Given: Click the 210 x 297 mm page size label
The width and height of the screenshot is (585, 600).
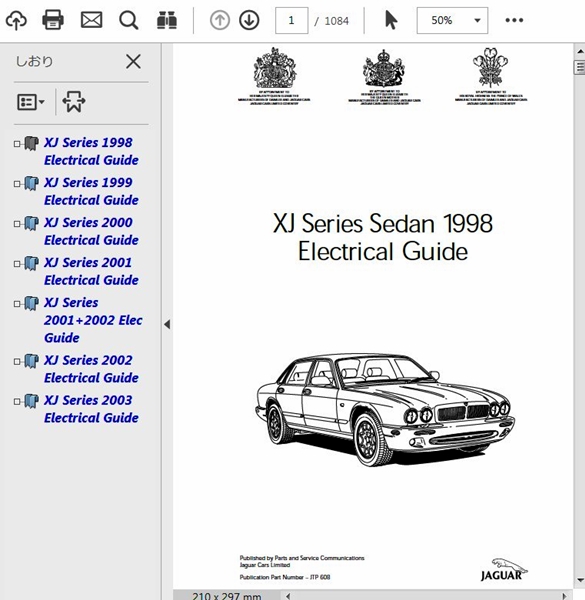Looking at the screenshot, I should click(x=227, y=596).
